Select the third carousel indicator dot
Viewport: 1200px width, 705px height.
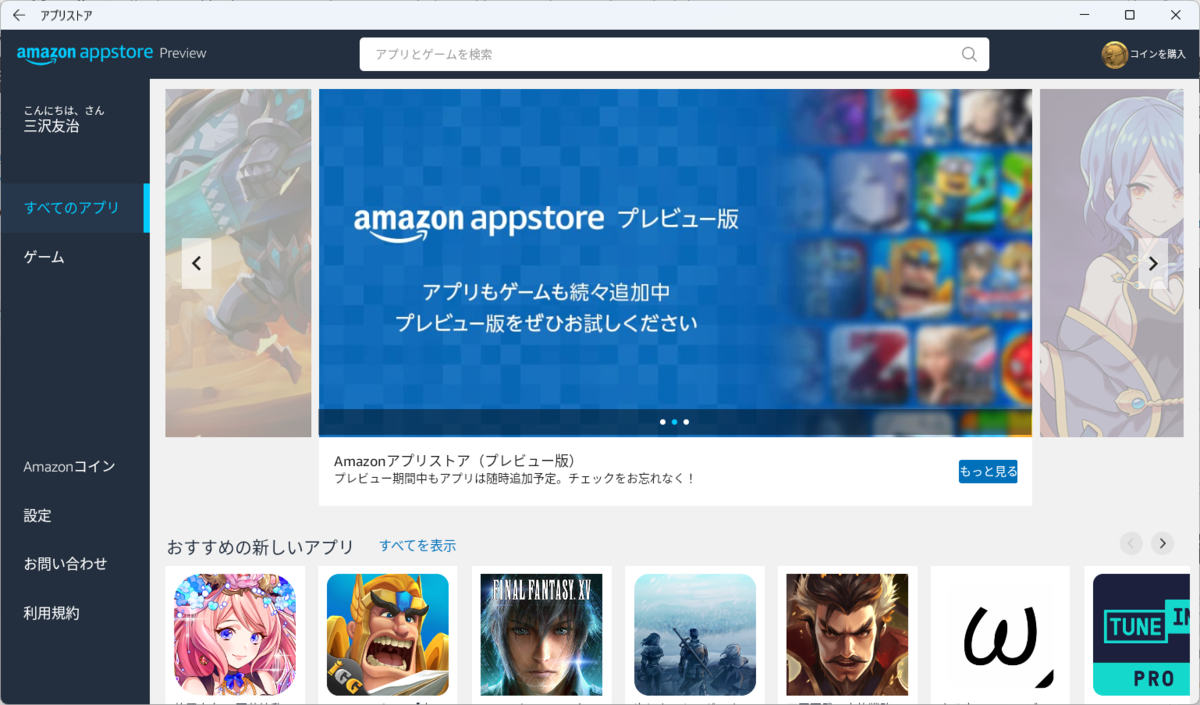(685, 422)
